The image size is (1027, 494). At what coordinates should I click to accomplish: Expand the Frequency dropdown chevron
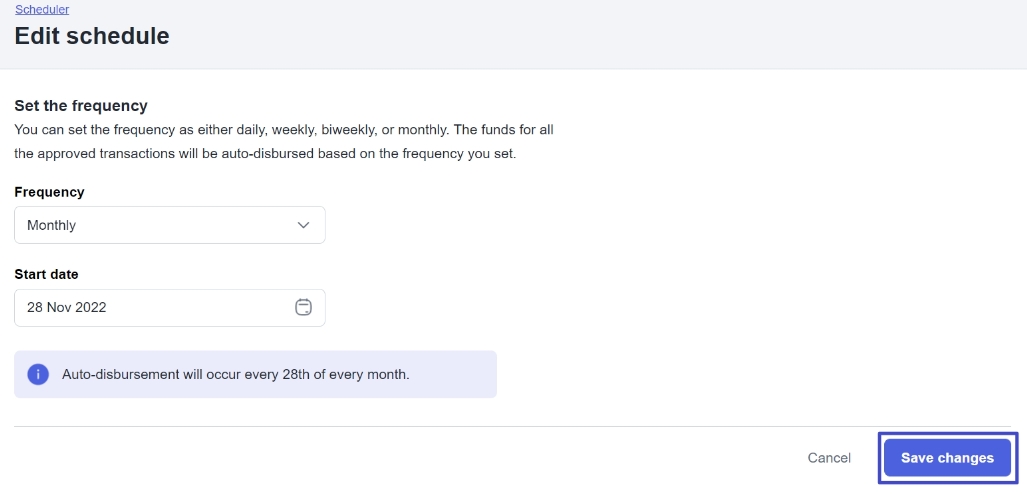[304, 225]
